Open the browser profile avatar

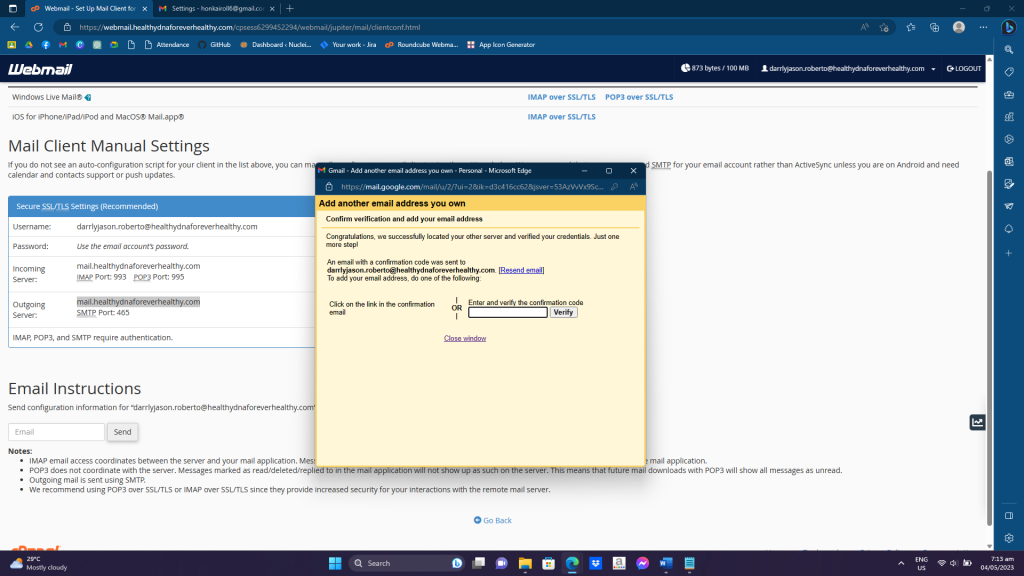[x=959, y=27]
